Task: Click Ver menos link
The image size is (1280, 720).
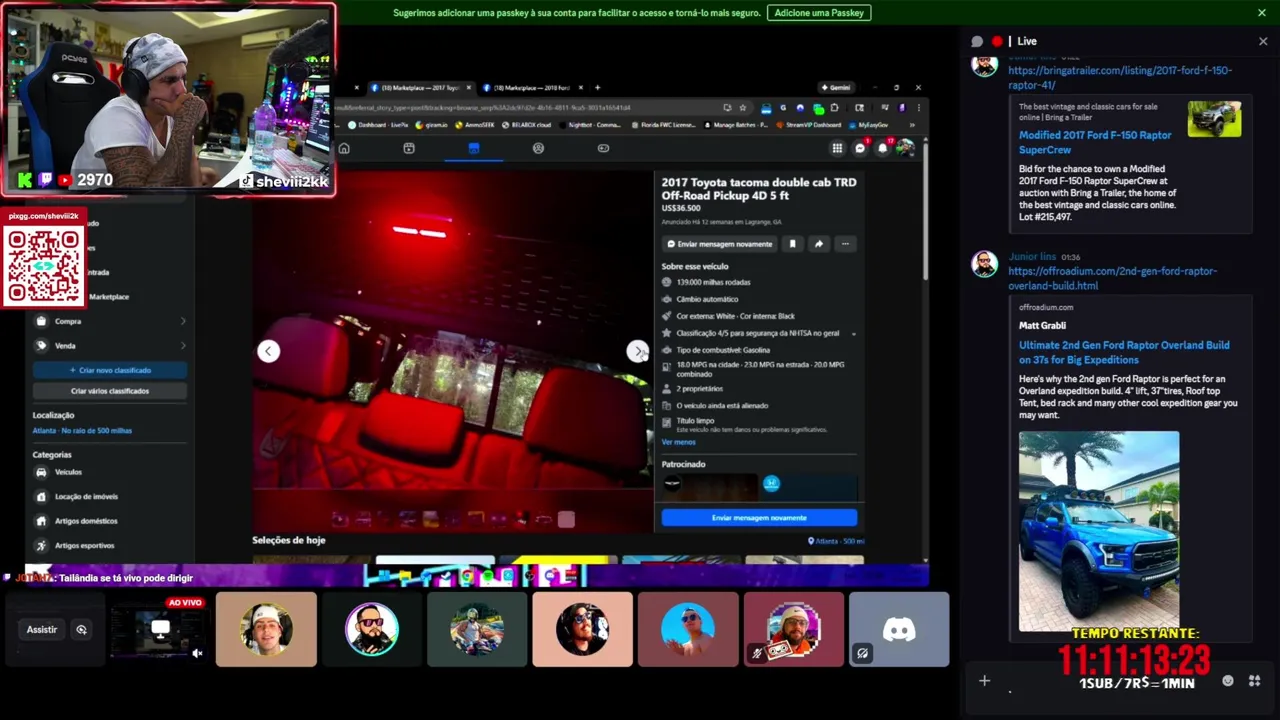Action: (678, 442)
